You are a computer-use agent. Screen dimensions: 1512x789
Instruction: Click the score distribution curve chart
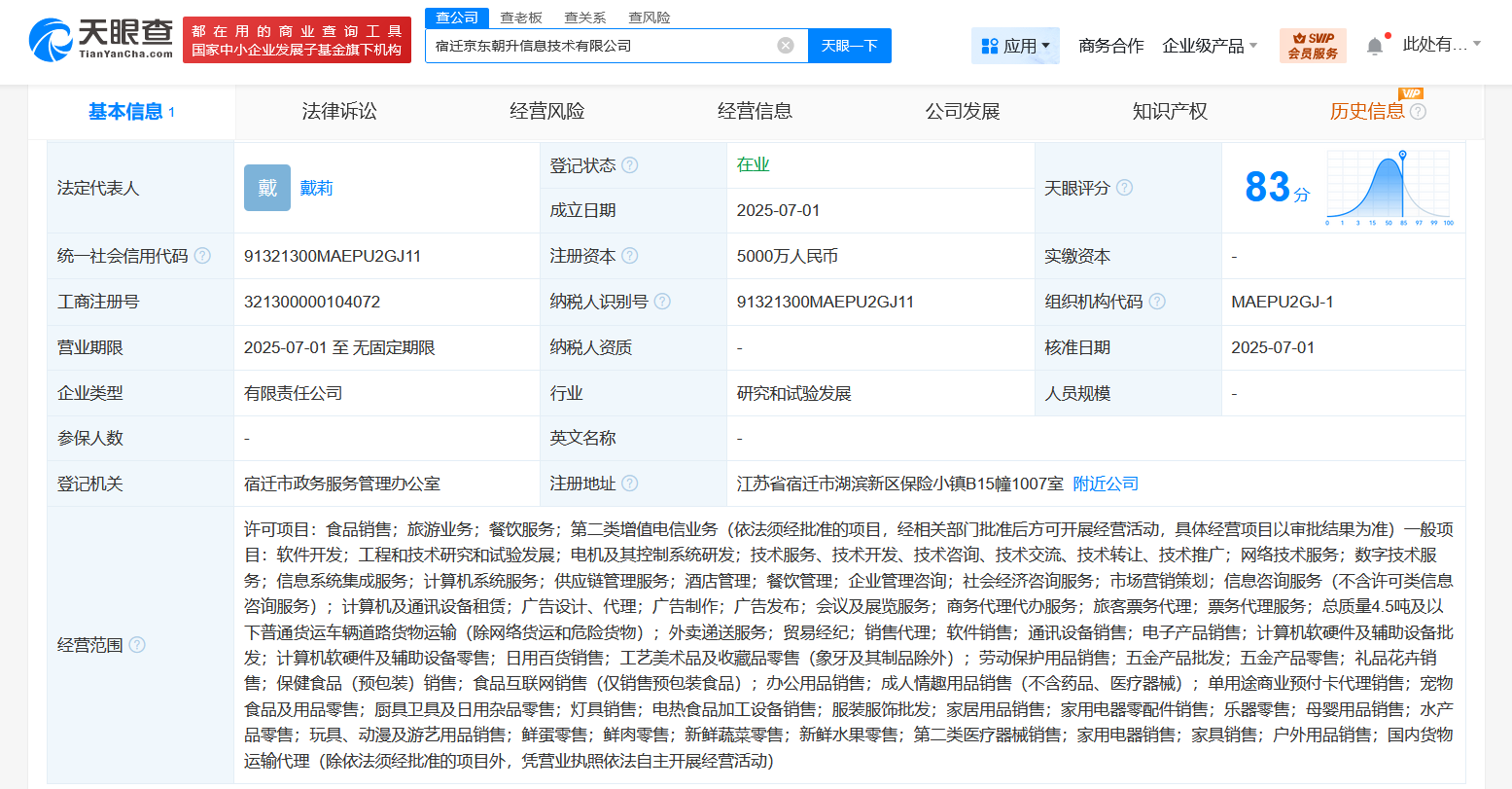point(1389,188)
